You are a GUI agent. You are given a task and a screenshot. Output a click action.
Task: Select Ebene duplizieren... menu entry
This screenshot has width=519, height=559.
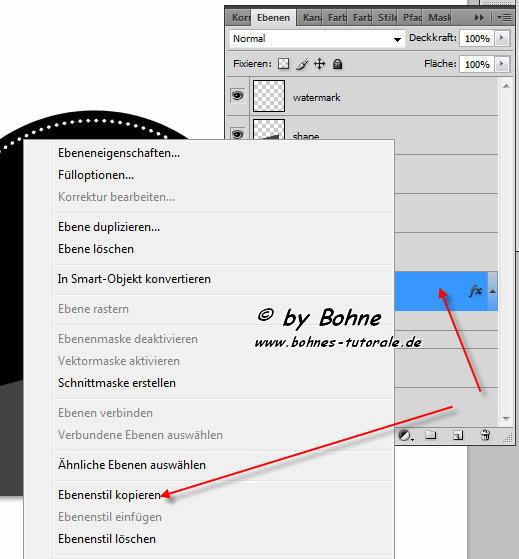click(109, 227)
